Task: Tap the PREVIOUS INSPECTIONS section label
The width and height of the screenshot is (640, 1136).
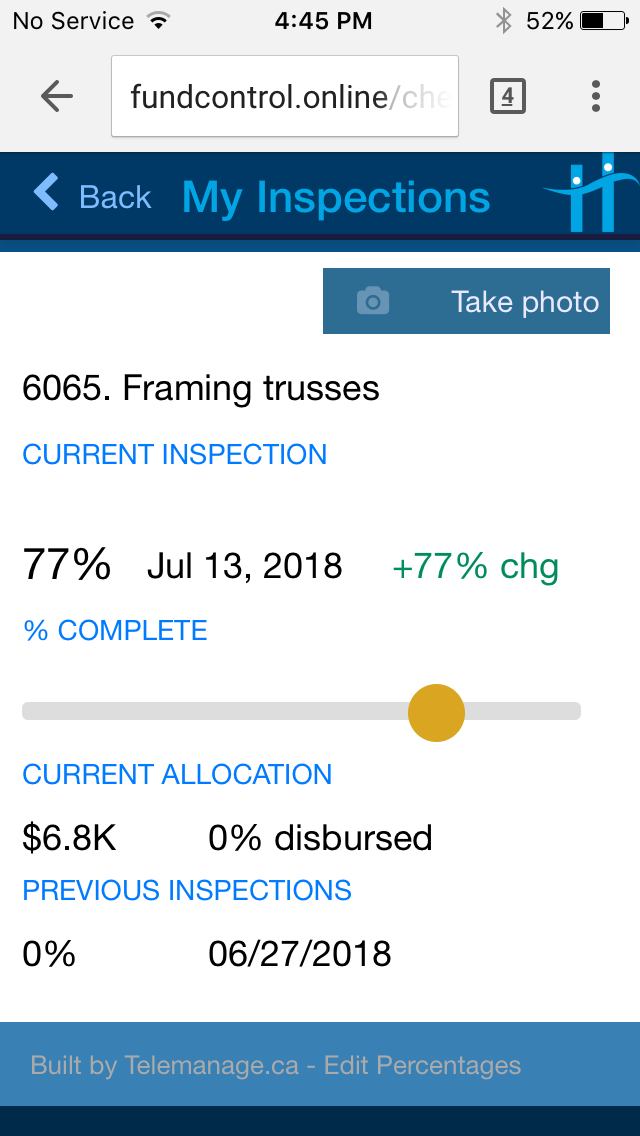Action: [187, 890]
